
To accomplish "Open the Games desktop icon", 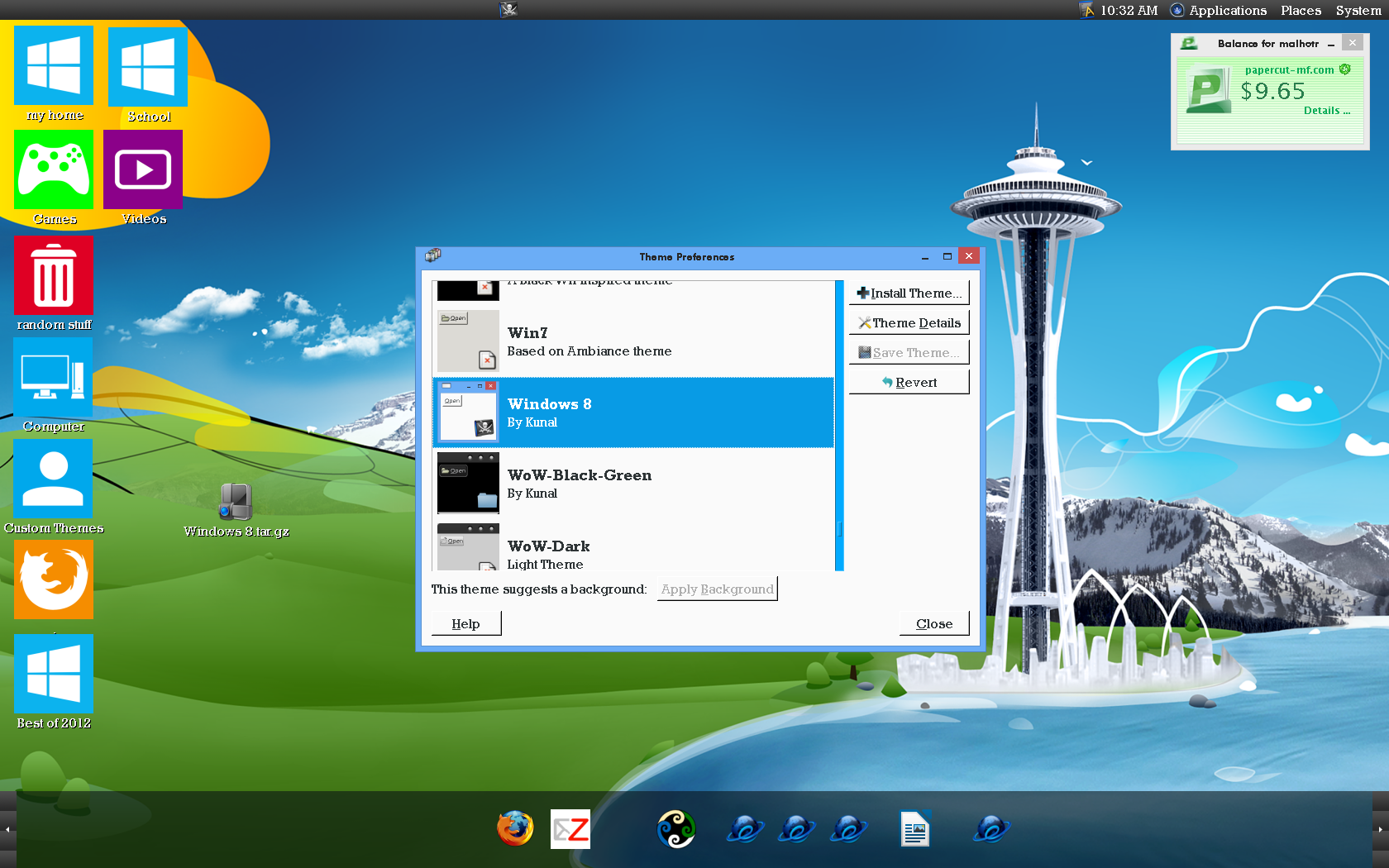I will [x=54, y=169].
